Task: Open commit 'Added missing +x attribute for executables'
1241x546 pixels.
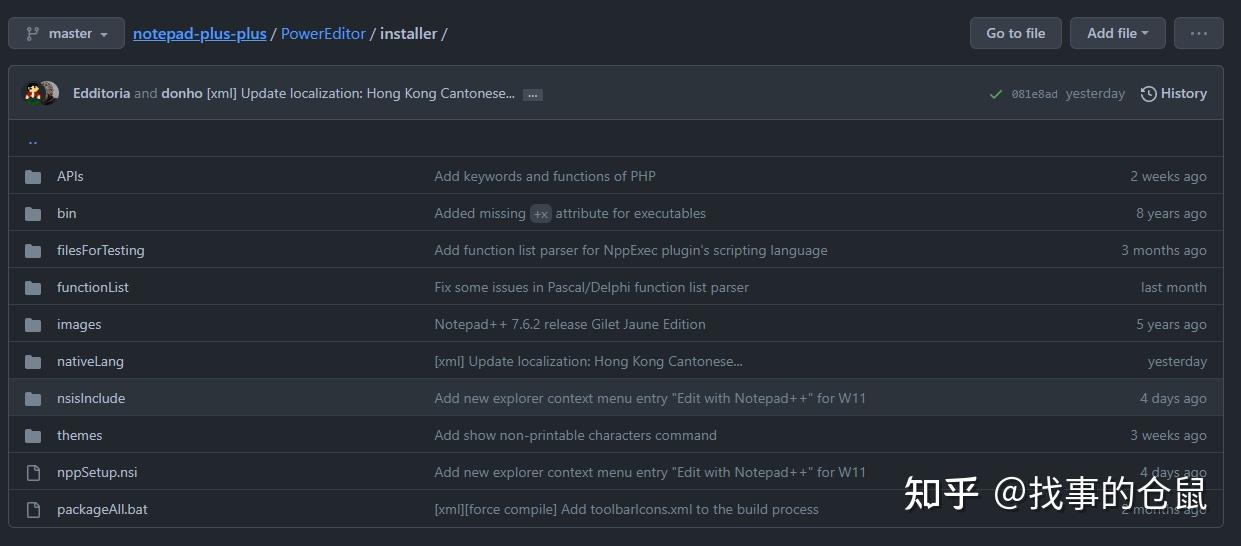Action: [x=570, y=213]
